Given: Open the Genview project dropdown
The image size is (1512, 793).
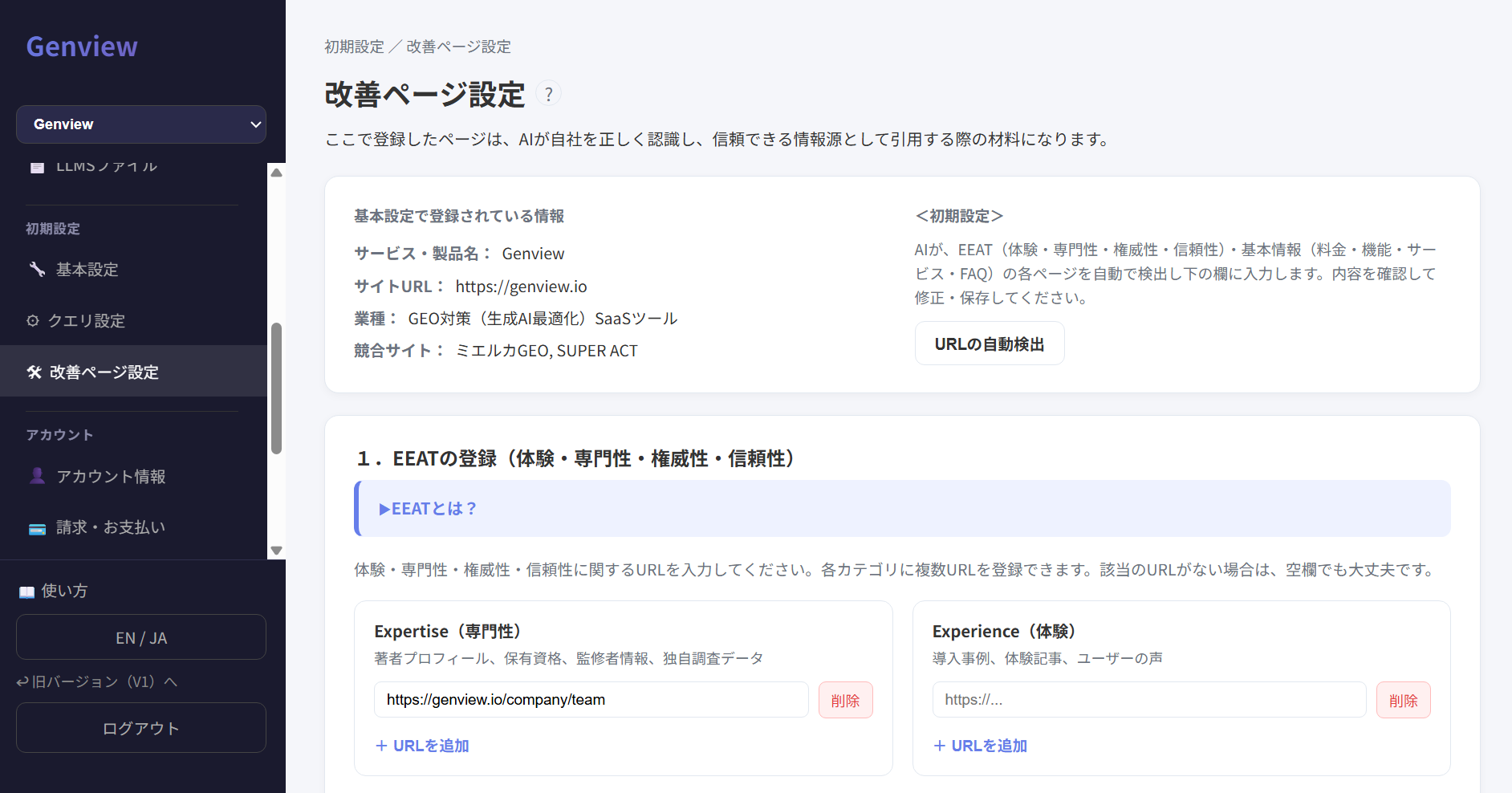Looking at the screenshot, I should 141,124.
